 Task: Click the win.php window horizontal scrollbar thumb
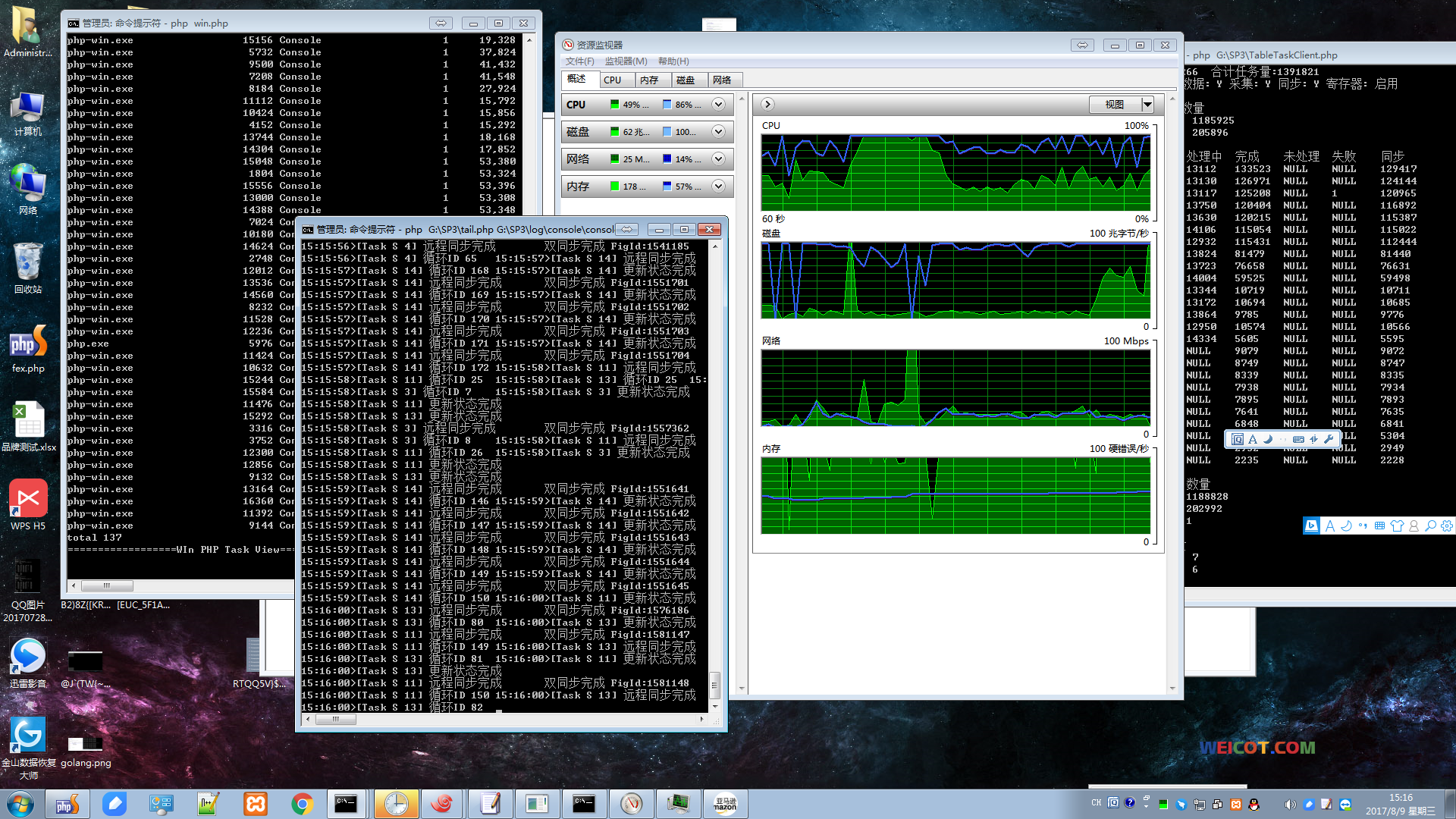coord(107,585)
